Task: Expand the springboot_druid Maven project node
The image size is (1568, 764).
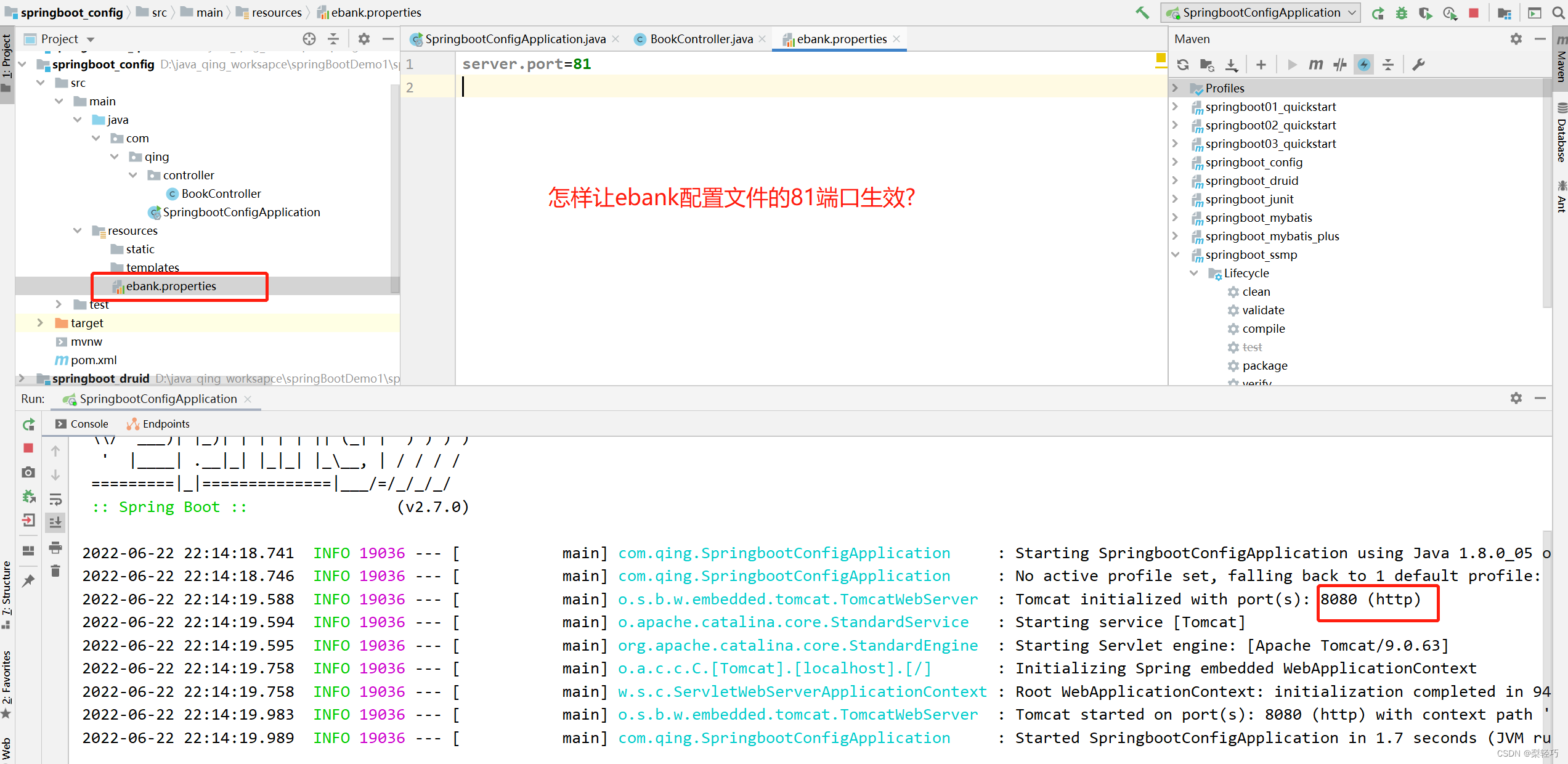Action: (x=1176, y=181)
